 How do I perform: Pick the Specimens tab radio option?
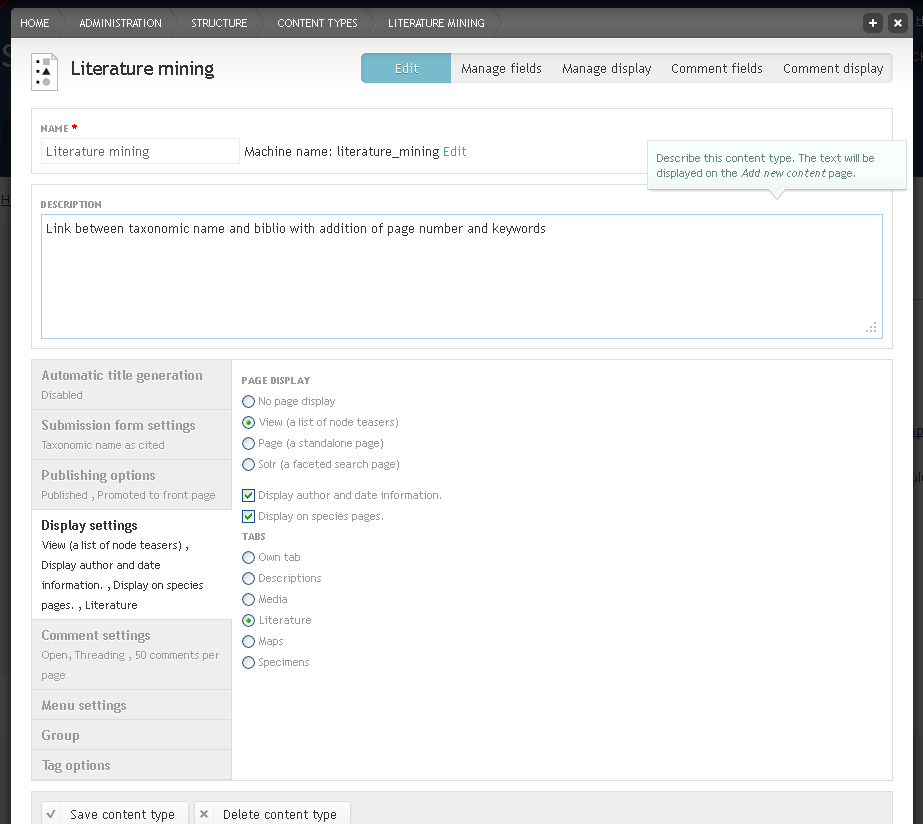click(248, 663)
